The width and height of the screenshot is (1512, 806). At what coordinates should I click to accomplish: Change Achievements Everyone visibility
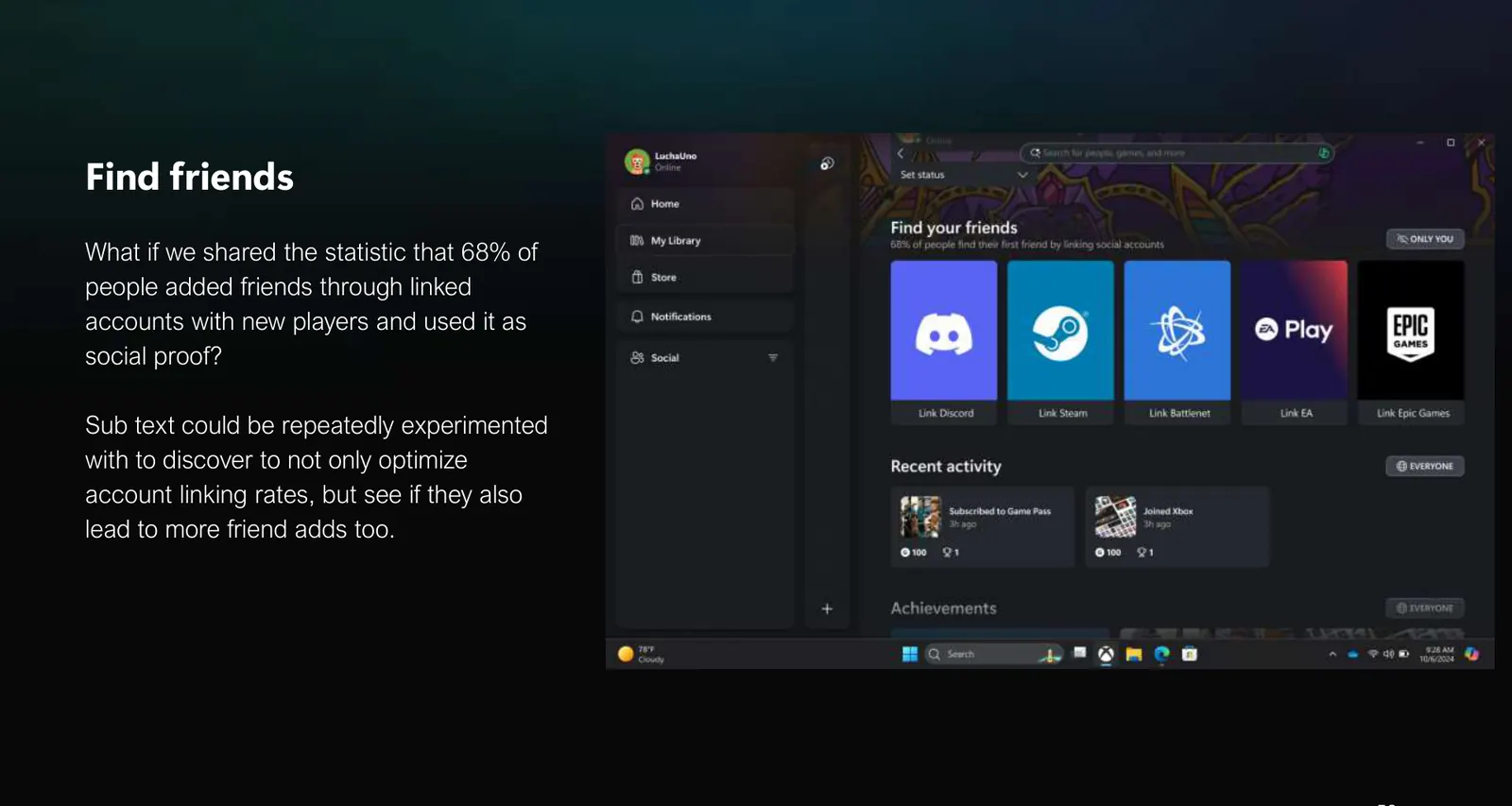click(x=1425, y=608)
